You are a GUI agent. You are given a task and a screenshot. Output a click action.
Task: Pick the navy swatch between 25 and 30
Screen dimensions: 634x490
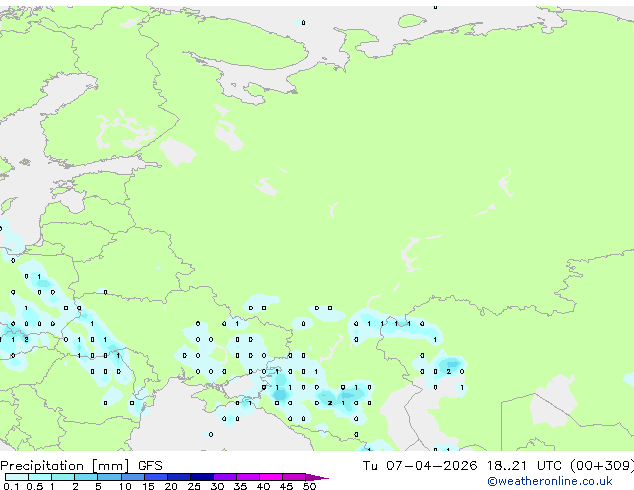click(x=202, y=477)
